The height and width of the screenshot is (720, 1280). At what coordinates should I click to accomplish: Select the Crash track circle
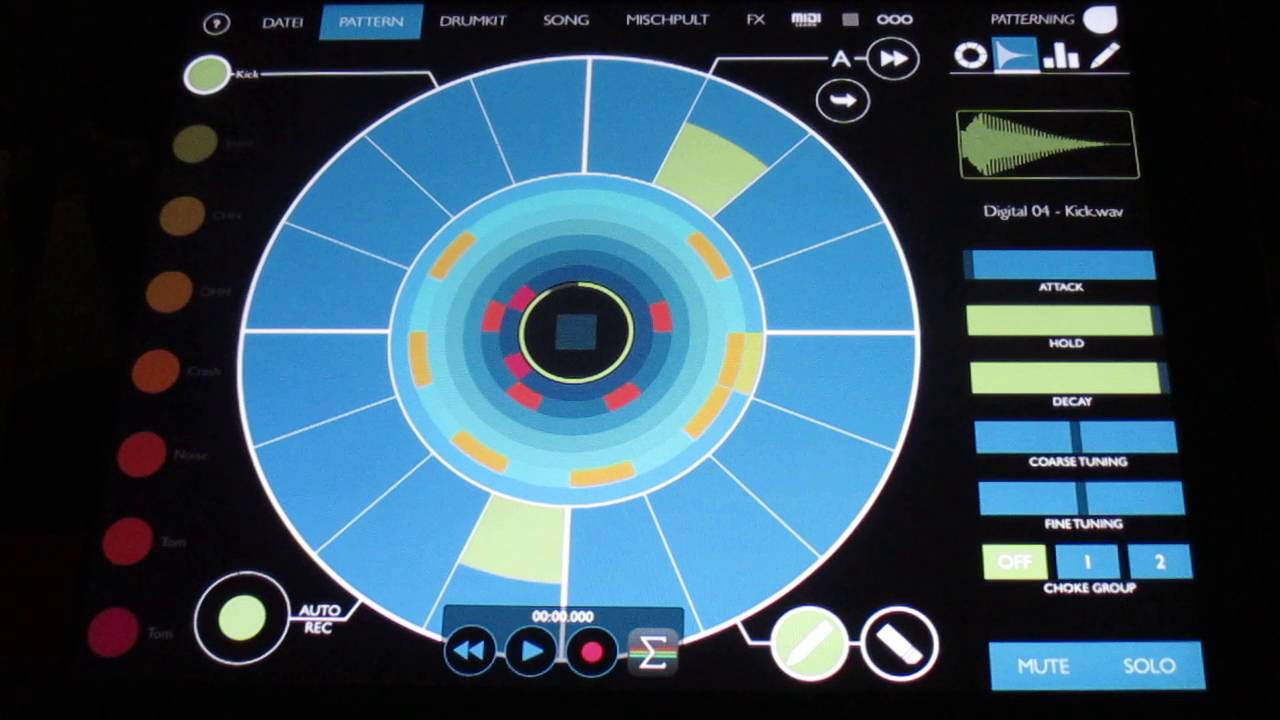point(155,371)
